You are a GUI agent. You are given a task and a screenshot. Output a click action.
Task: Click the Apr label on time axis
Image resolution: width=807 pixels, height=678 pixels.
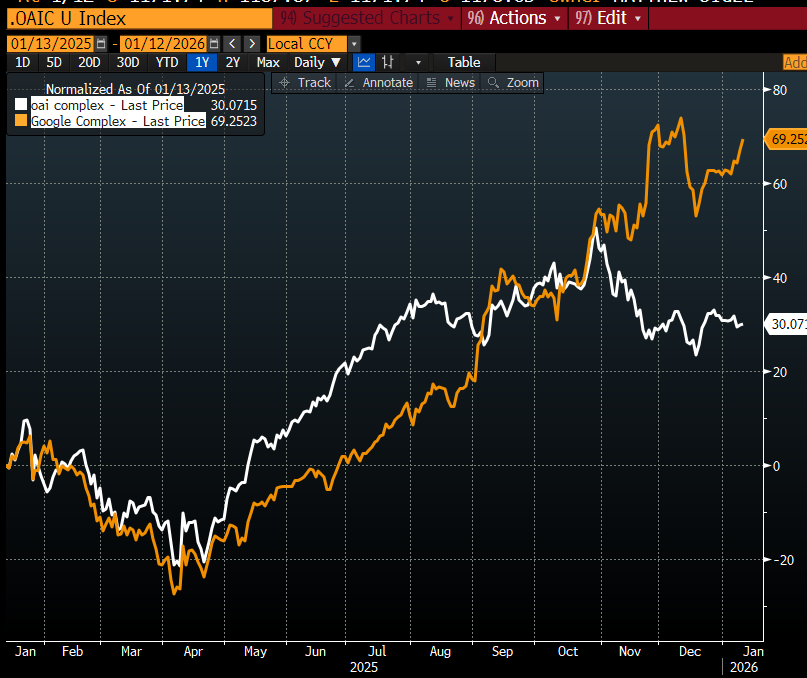pos(193,651)
